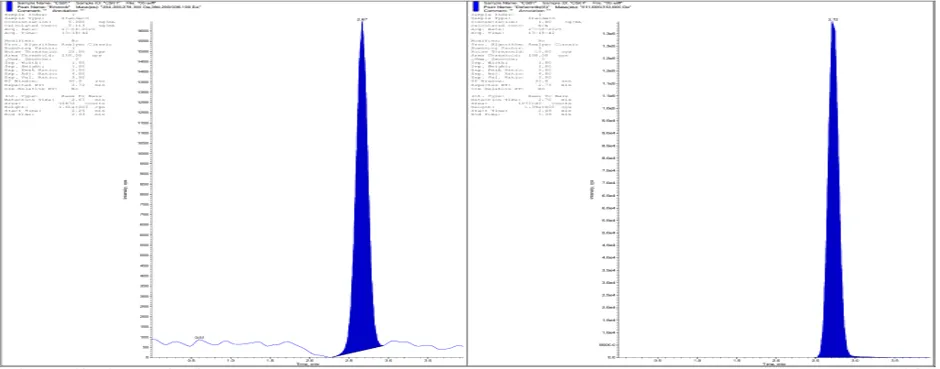Click the 2.0 tick on left time axis
This screenshot has height=369, width=940.
309,361
